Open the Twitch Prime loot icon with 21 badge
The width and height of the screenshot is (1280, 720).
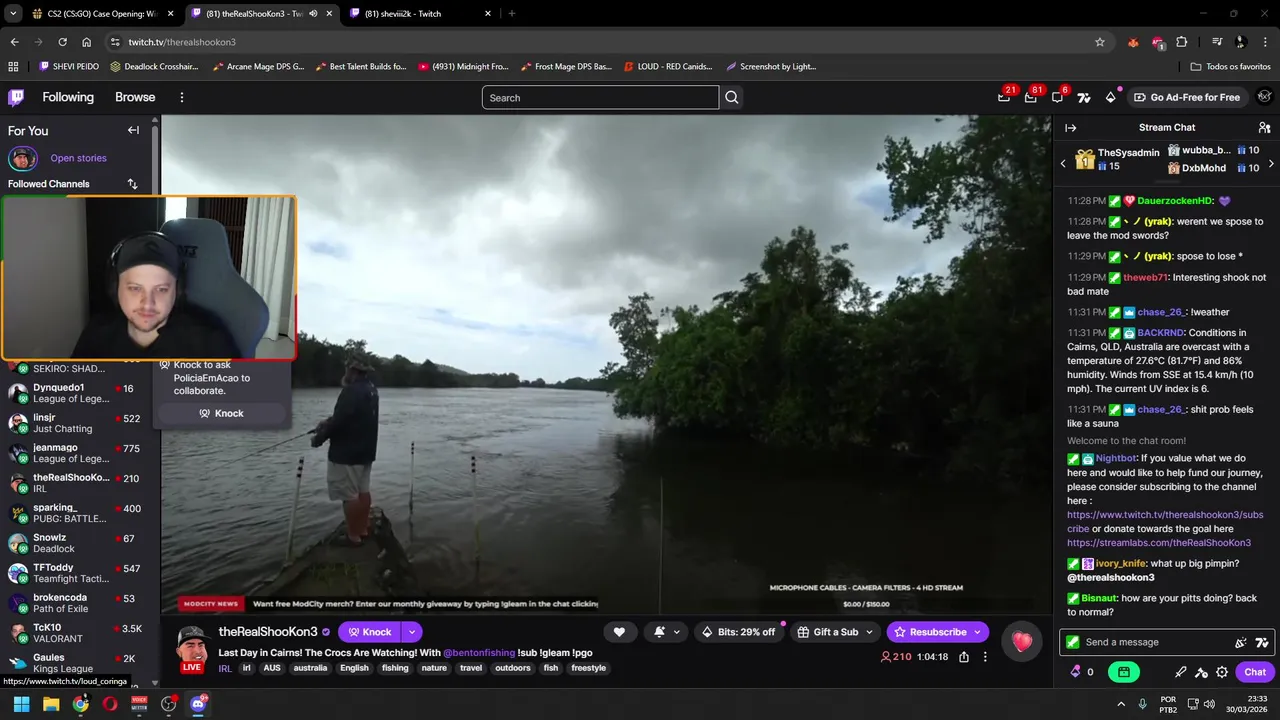[1004, 97]
